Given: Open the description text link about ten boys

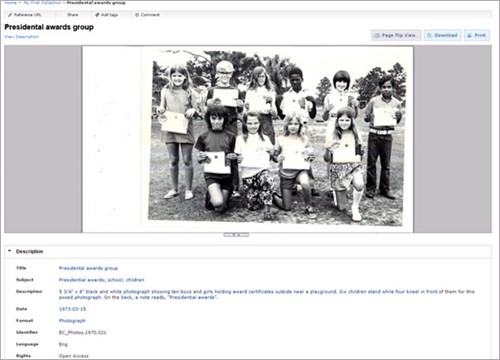Looking at the screenshot, I should pyautogui.click(x=267, y=294).
